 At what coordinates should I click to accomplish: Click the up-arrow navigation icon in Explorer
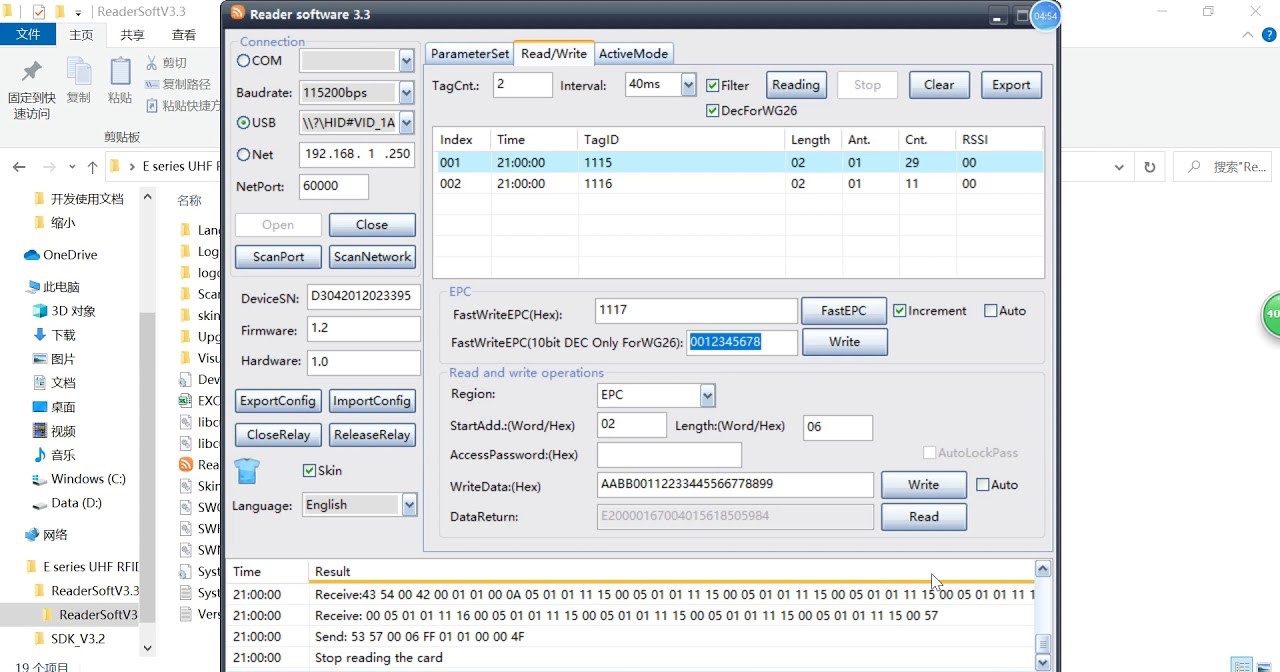(93, 167)
